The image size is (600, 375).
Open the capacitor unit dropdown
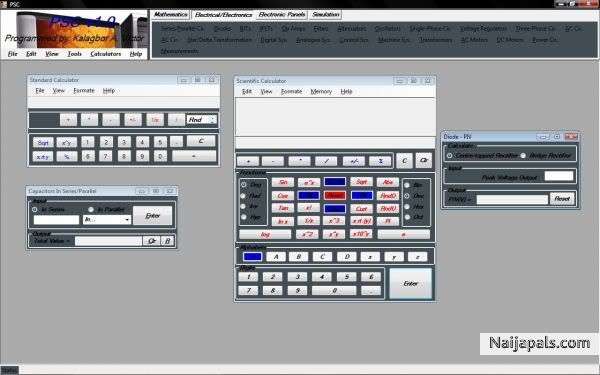coord(107,220)
